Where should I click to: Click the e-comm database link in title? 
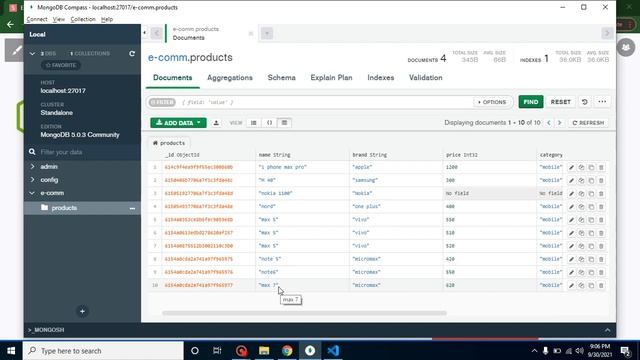167,58
